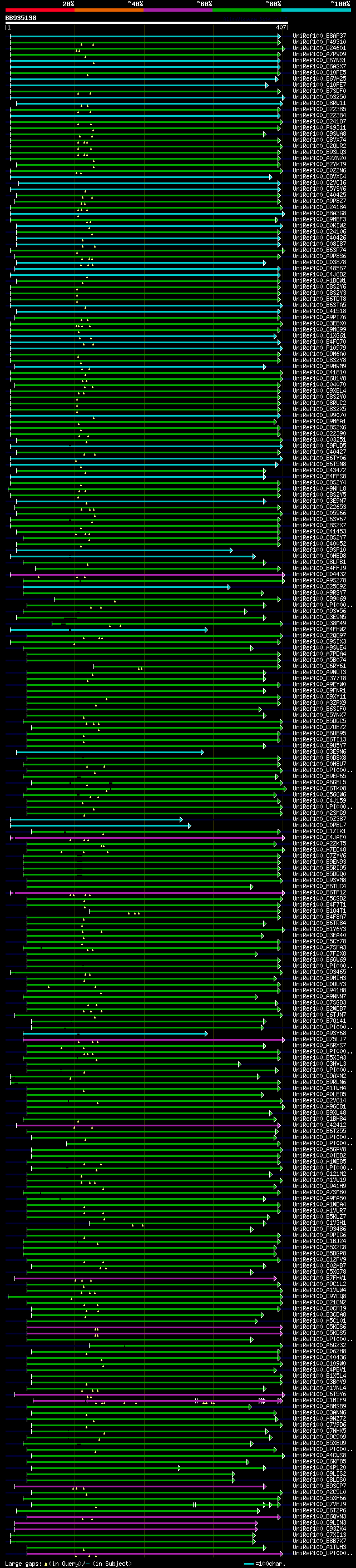Select label UniRef100_Q03250
Image resolution: width=356 pixels, height=1568 pixels.
pyautogui.click(x=319, y=97)
